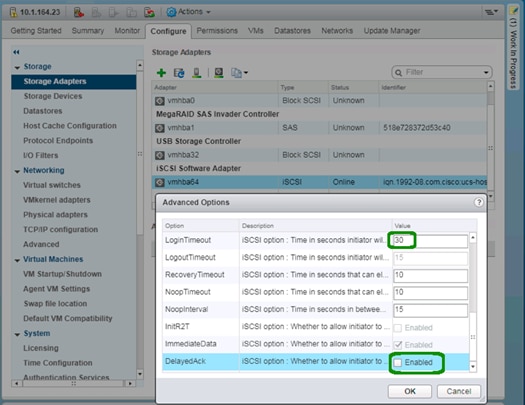This screenshot has height=405, width=525.
Task: Click the Filter search field
Action: coord(442,73)
